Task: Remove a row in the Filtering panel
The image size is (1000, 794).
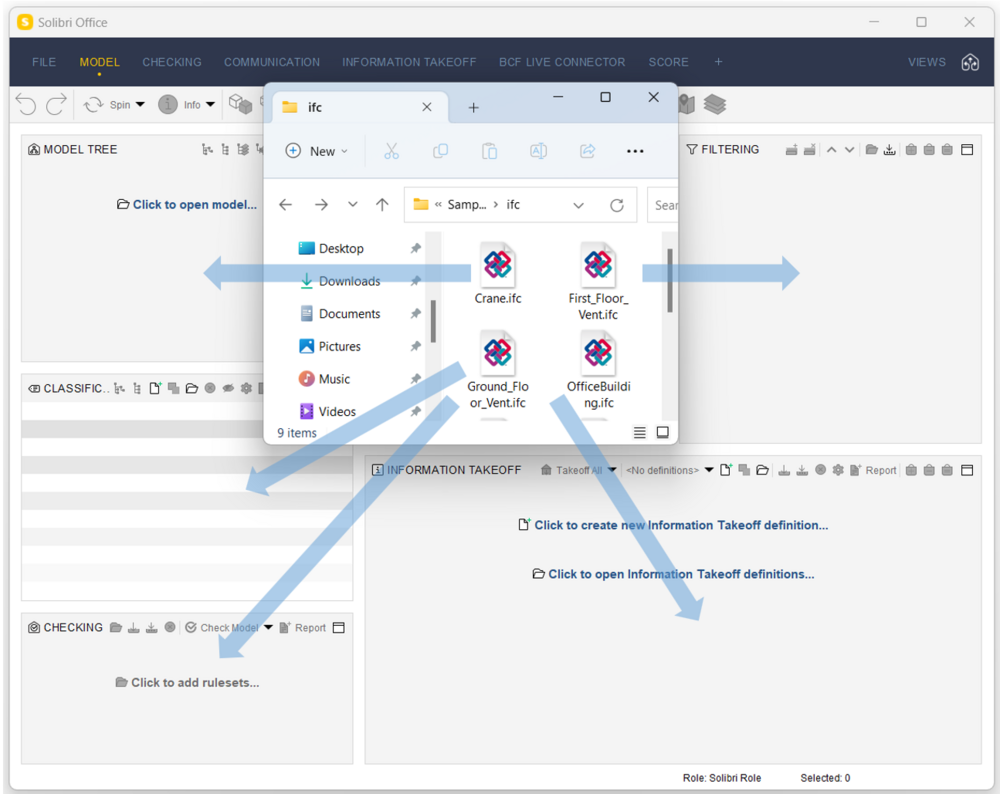Action: 809,149
